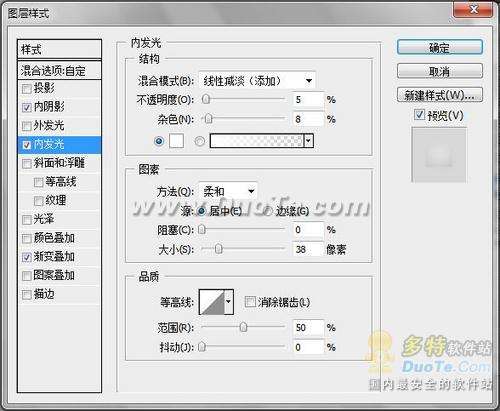
Task: Click the style preview thumbnail
Action: pyautogui.click(x=439, y=155)
